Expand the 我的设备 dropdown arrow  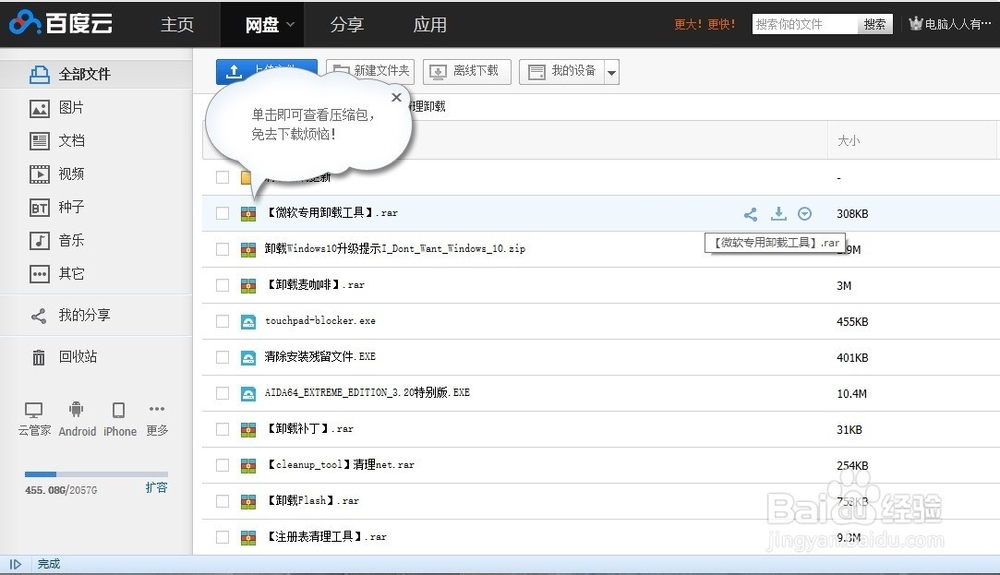click(612, 72)
